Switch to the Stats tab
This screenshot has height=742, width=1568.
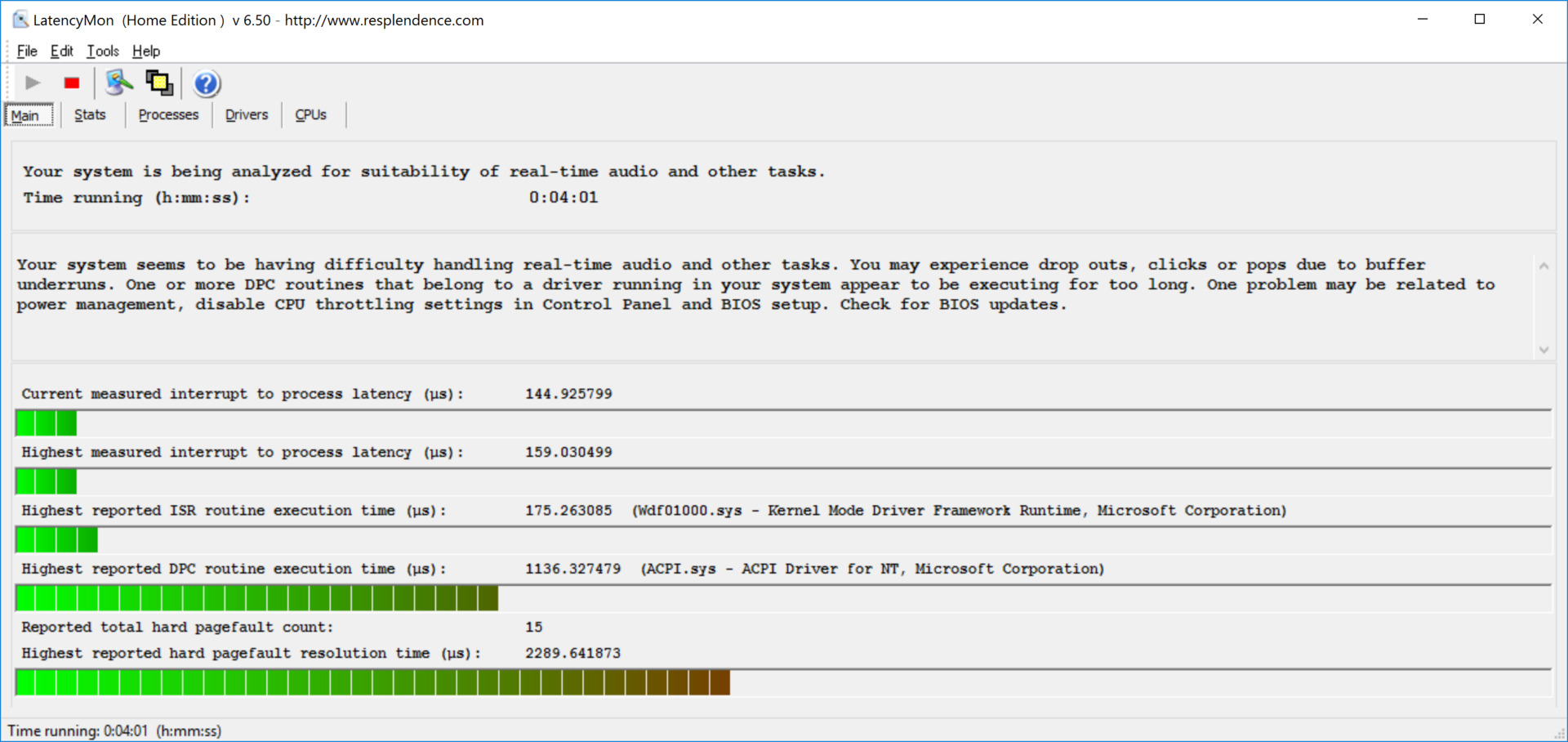tap(90, 114)
